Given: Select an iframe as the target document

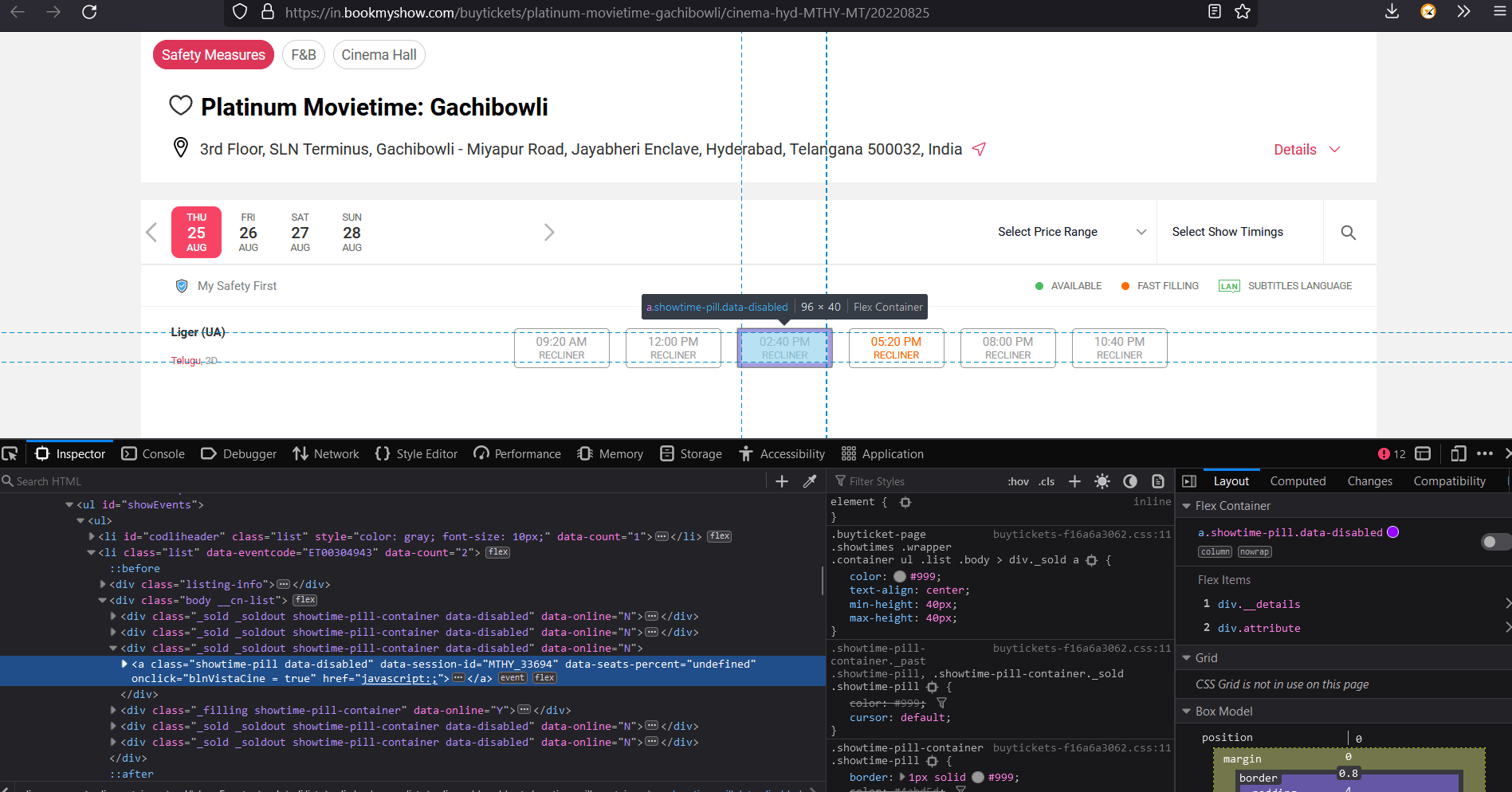Looking at the screenshot, I should click(1423, 453).
